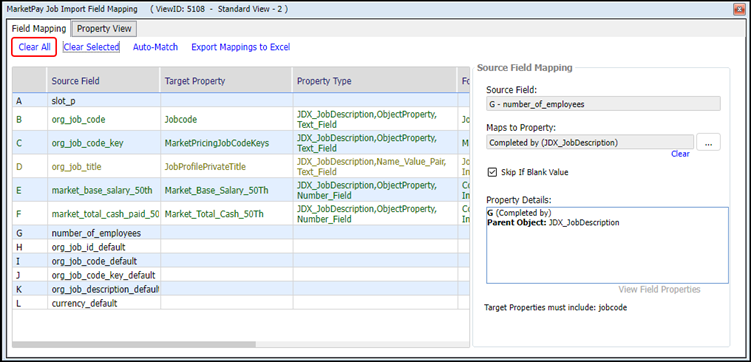Click the Clear All link

[x=34, y=47]
